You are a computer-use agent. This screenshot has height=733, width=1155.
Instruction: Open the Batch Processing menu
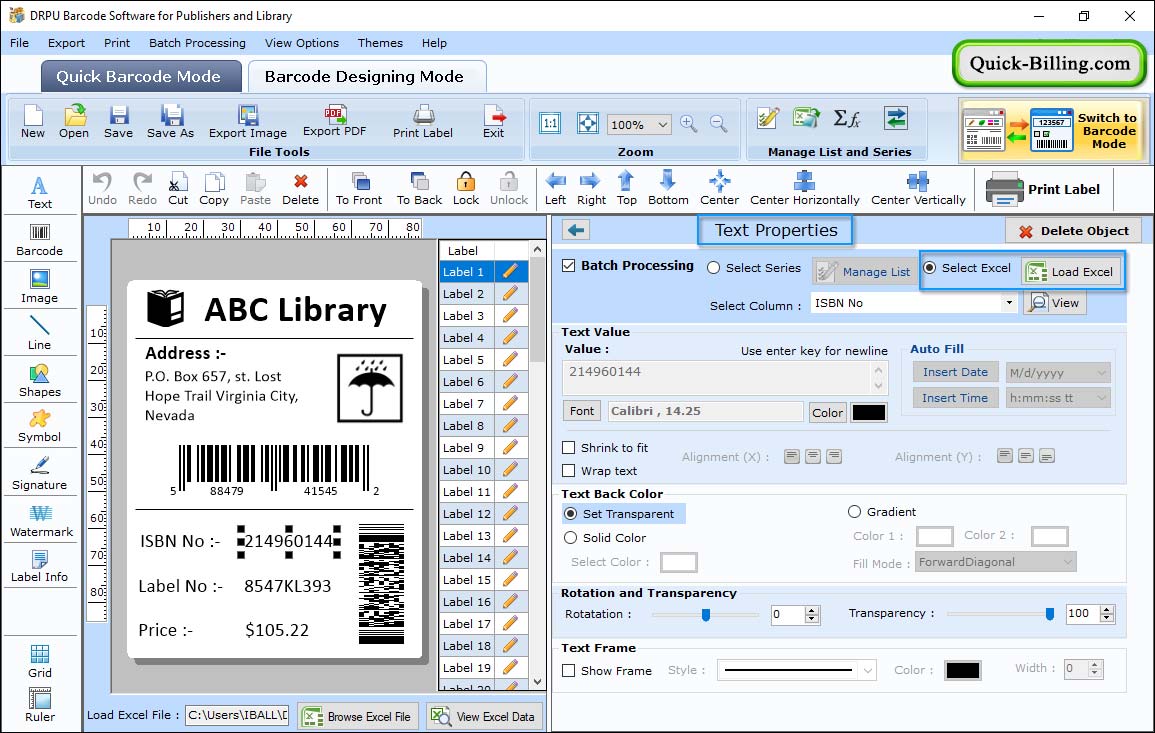coord(197,43)
